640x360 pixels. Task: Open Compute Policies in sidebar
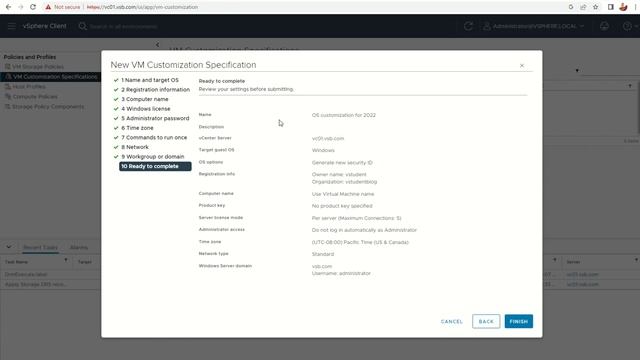pyautogui.click(x=35, y=97)
